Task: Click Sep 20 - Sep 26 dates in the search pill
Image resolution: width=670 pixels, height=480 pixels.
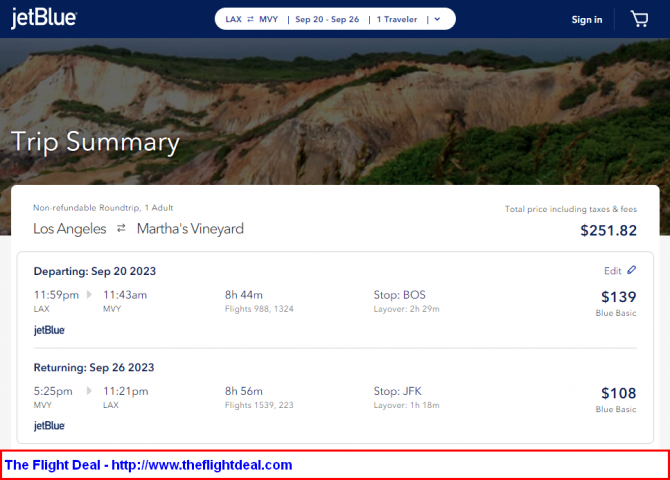Action: (327, 19)
